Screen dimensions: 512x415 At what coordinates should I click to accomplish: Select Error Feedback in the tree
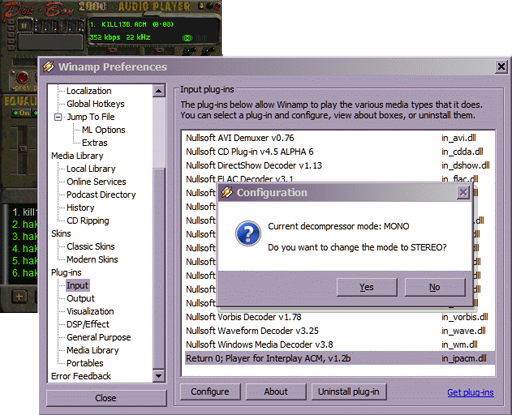[81, 376]
